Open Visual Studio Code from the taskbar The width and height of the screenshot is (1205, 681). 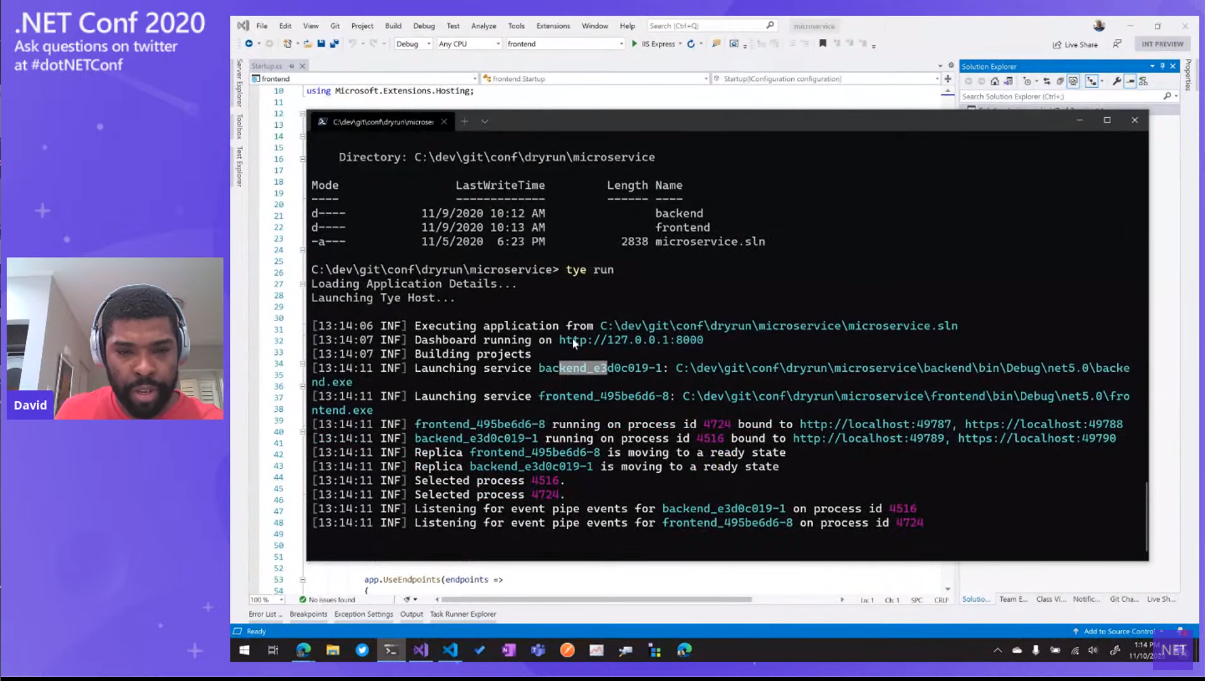click(450, 650)
